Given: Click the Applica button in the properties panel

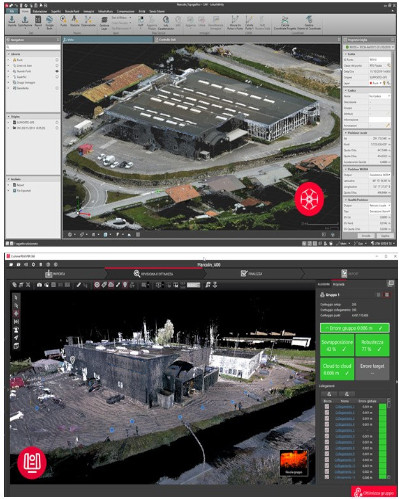Looking at the screenshot, I should point(385,236).
